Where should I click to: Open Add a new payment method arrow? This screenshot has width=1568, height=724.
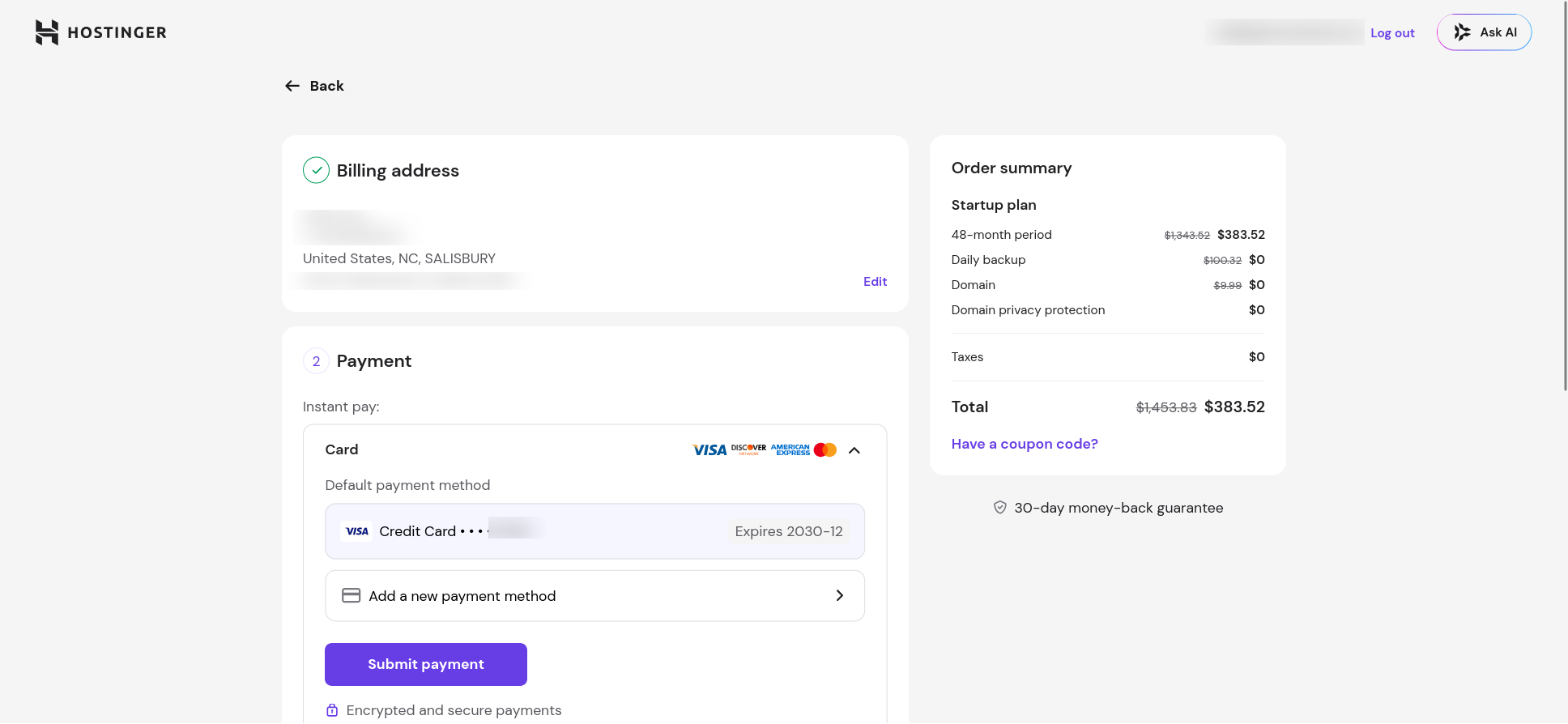click(840, 596)
